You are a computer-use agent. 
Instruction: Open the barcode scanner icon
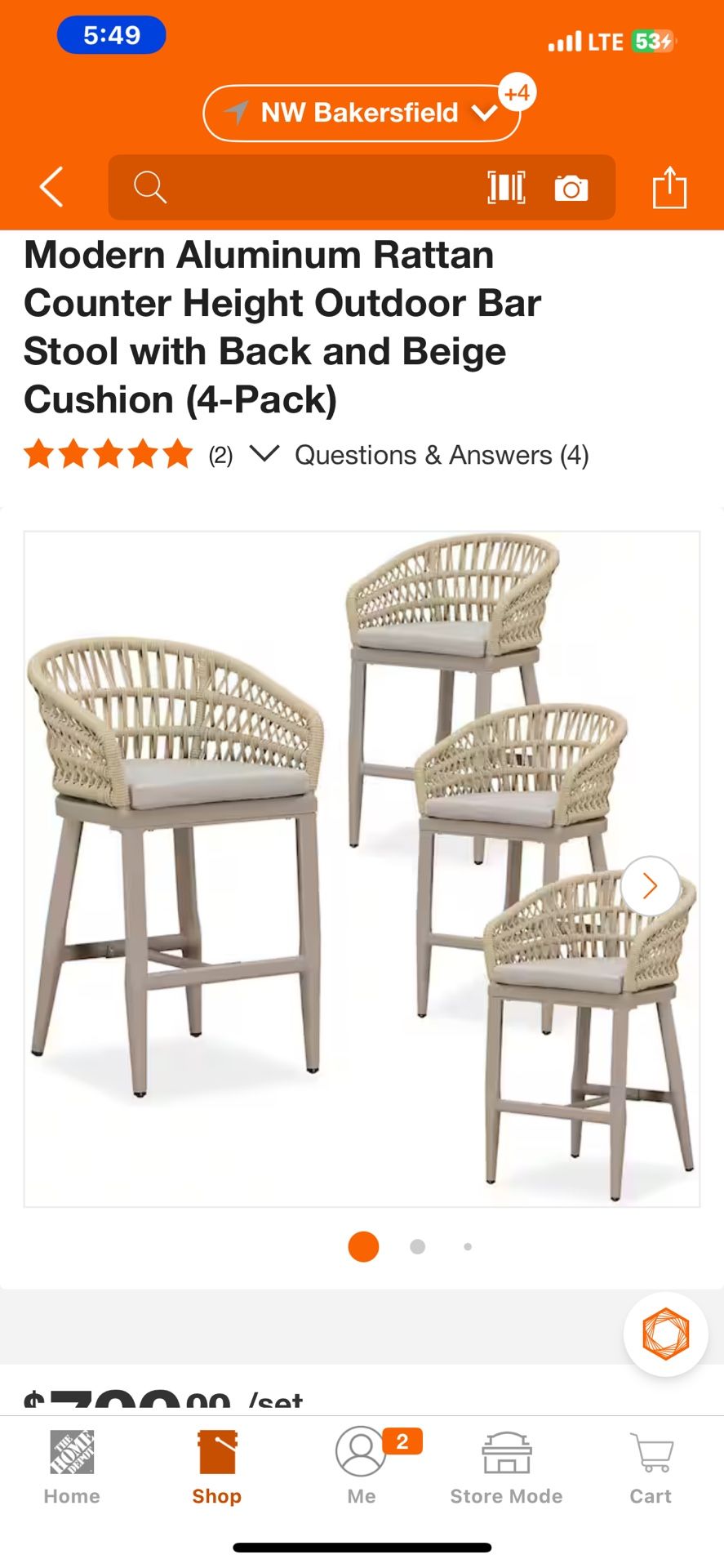coord(506,187)
